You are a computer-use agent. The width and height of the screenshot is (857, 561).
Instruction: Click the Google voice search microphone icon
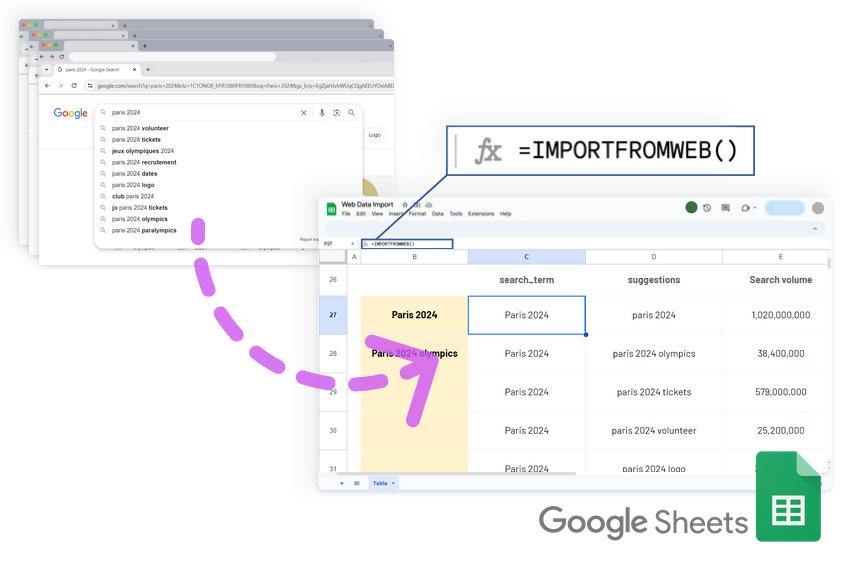322,113
